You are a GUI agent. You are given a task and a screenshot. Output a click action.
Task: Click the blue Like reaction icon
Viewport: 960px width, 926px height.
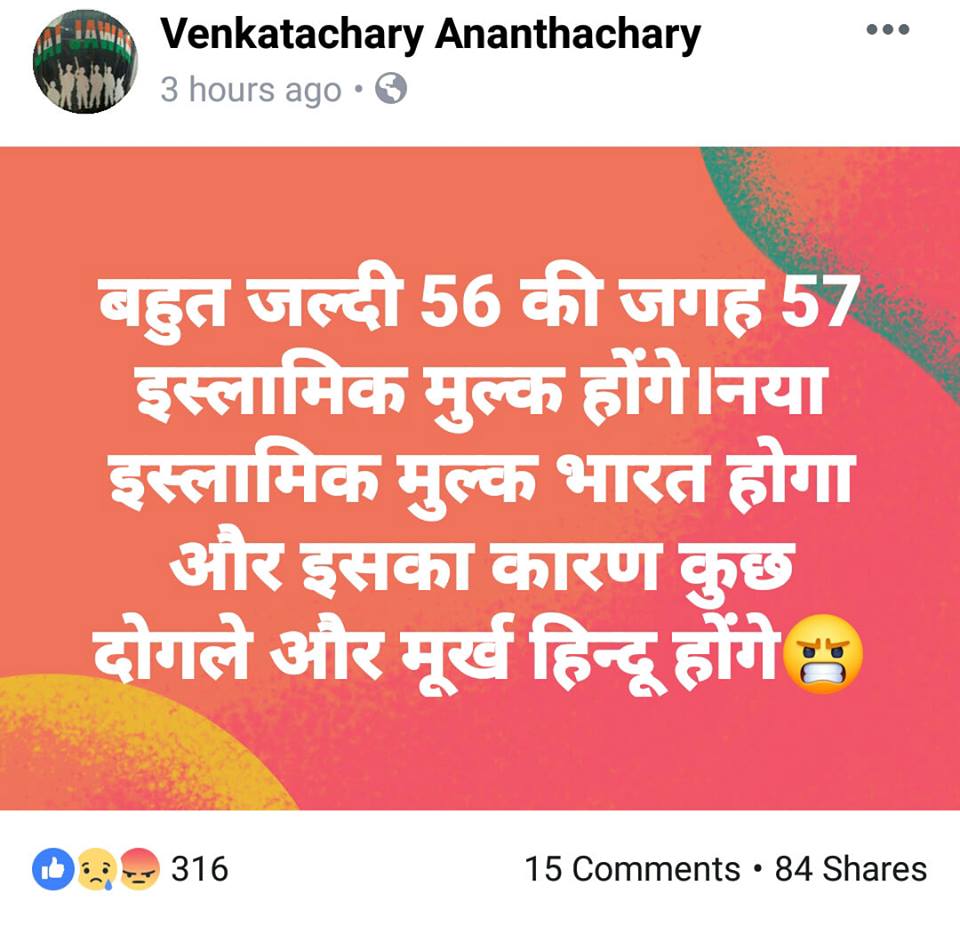click(53, 869)
